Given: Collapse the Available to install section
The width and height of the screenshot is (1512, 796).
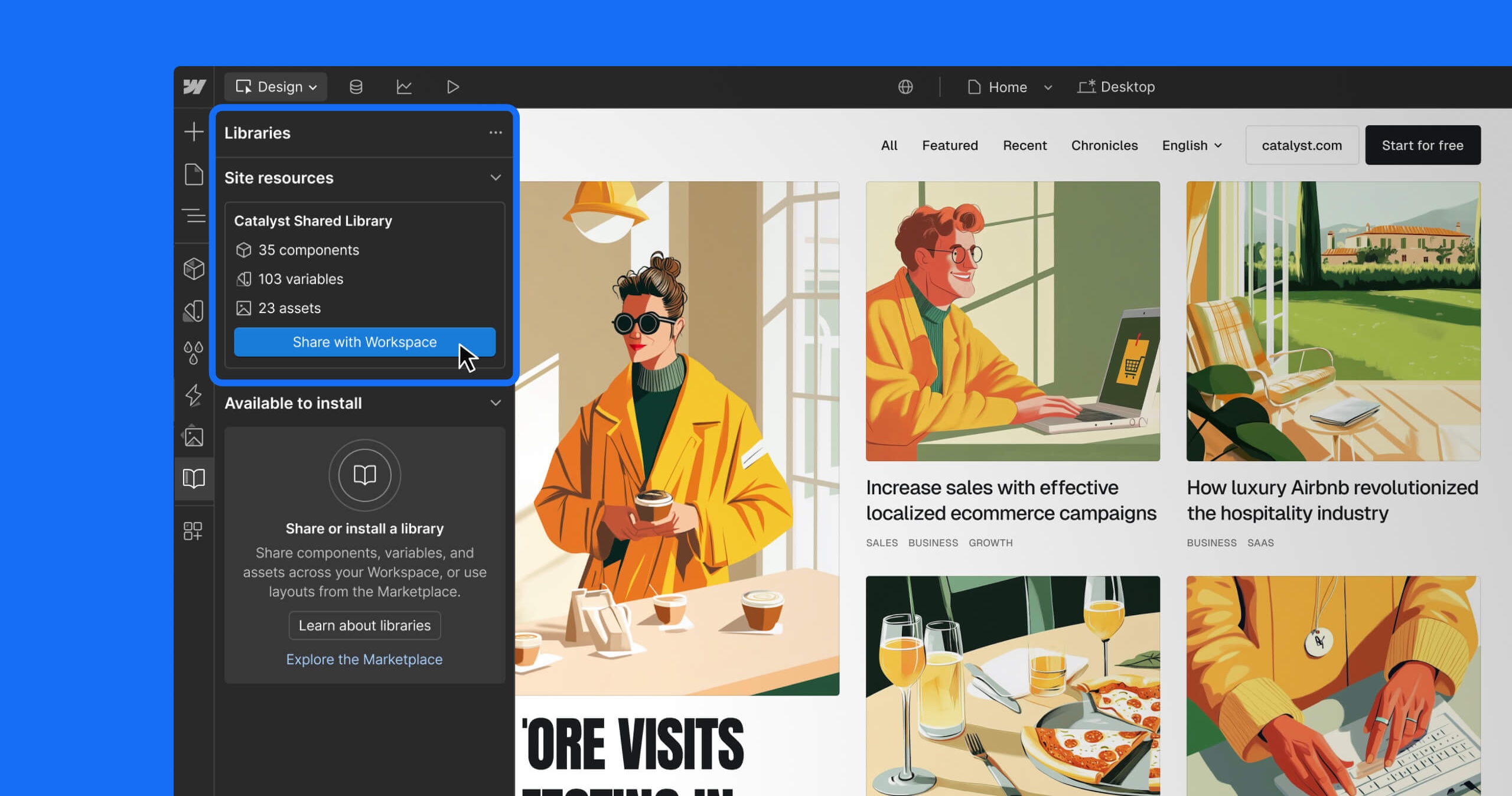Looking at the screenshot, I should [x=496, y=403].
